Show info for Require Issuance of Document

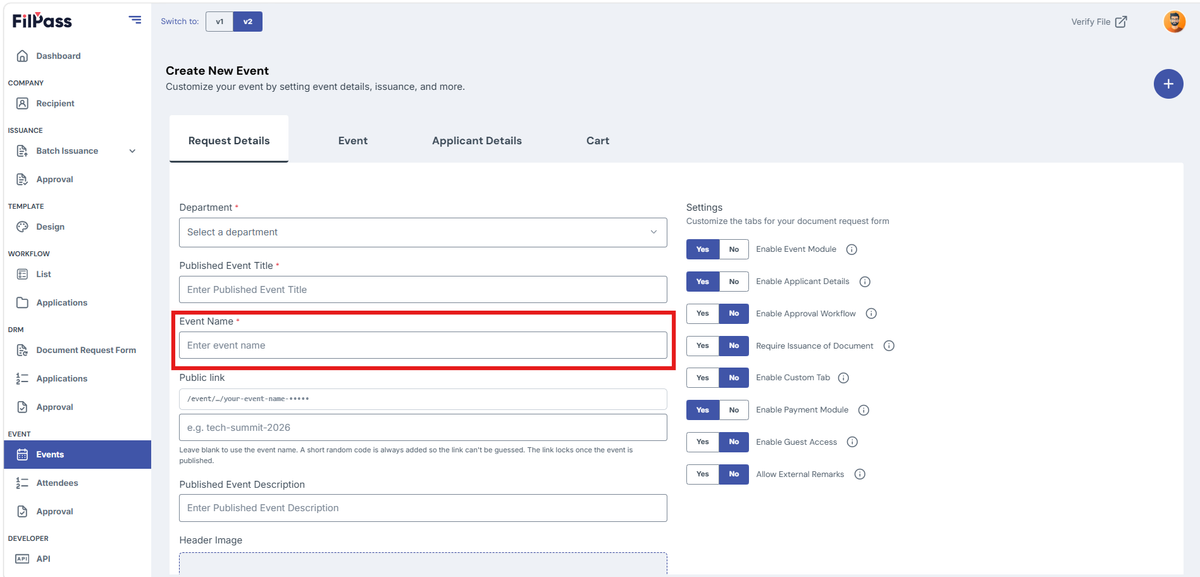point(889,346)
